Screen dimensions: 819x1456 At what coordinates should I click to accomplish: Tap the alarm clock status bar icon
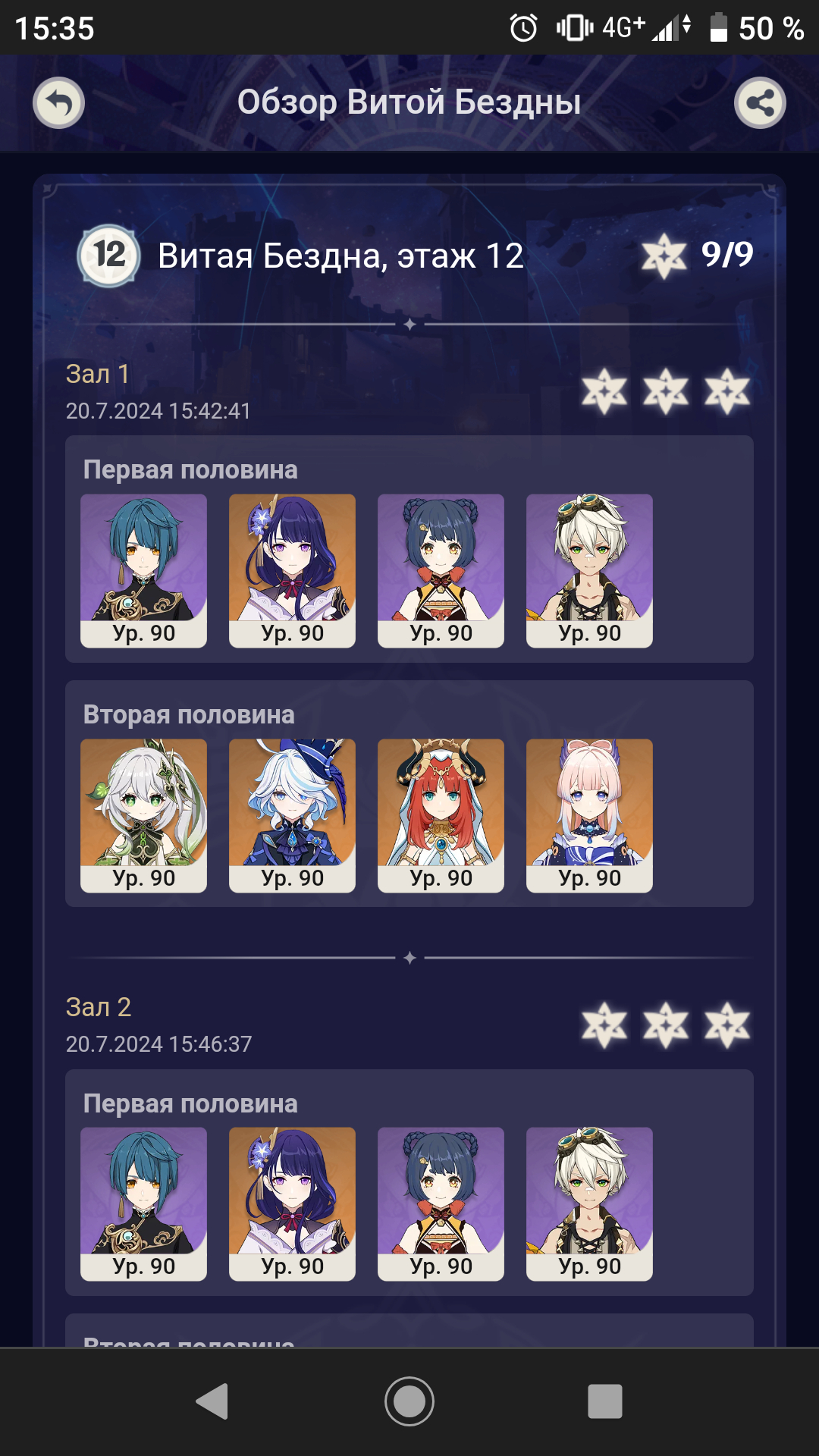[x=523, y=29]
